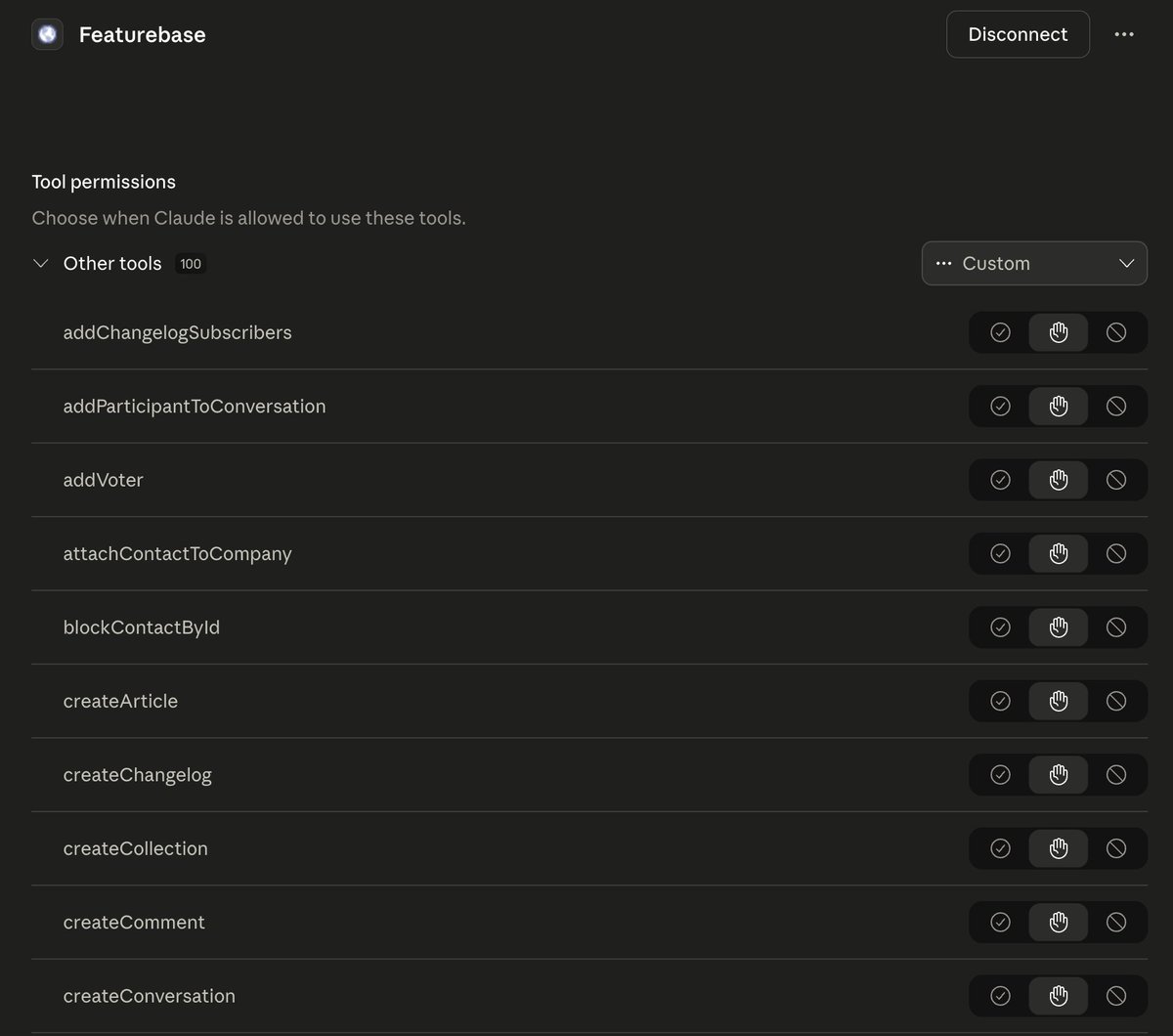Image resolution: width=1173 pixels, height=1036 pixels.
Task: Click the blockContactById tool name
Action: (x=142, y=627)
